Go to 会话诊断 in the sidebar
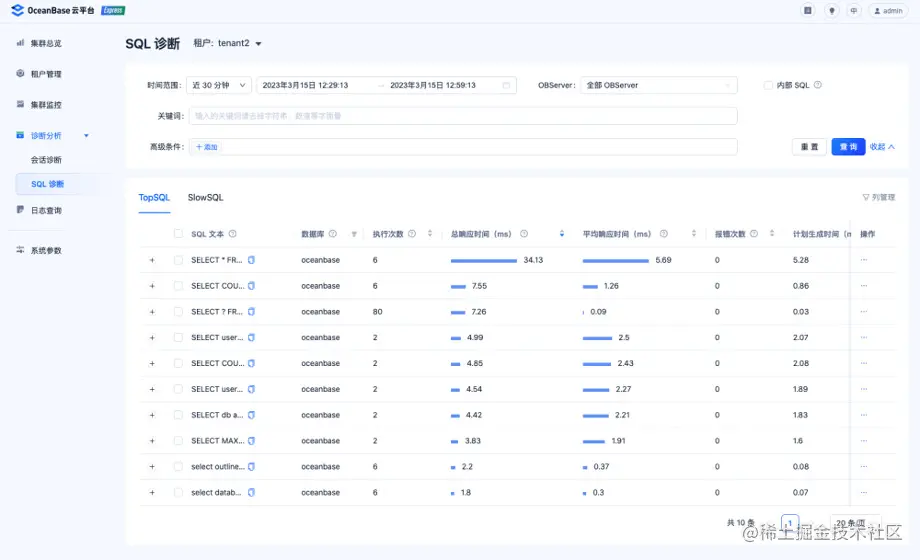The height and width of the screenshot is (560, 920). click(x=46, y=160)
